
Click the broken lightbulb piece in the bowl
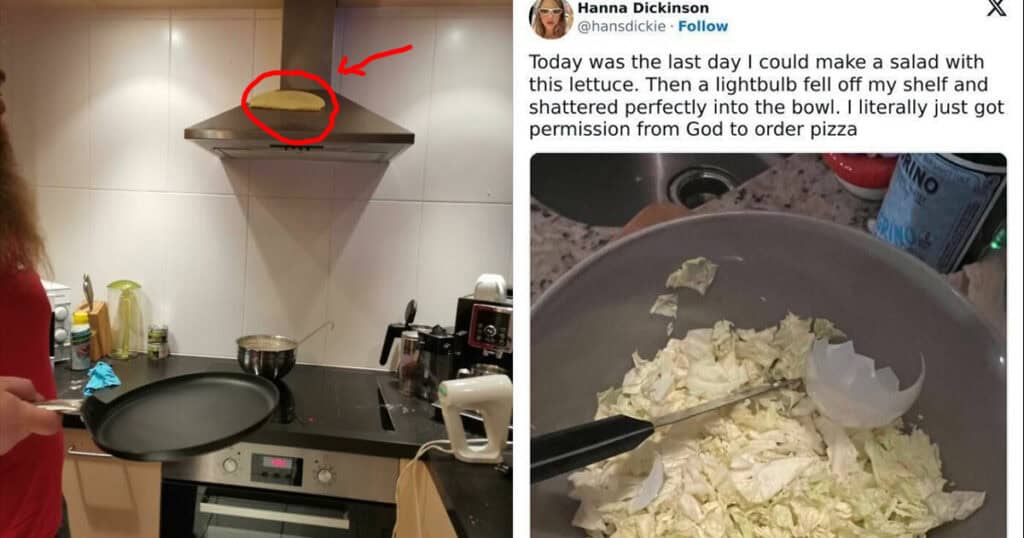(864, 381)
